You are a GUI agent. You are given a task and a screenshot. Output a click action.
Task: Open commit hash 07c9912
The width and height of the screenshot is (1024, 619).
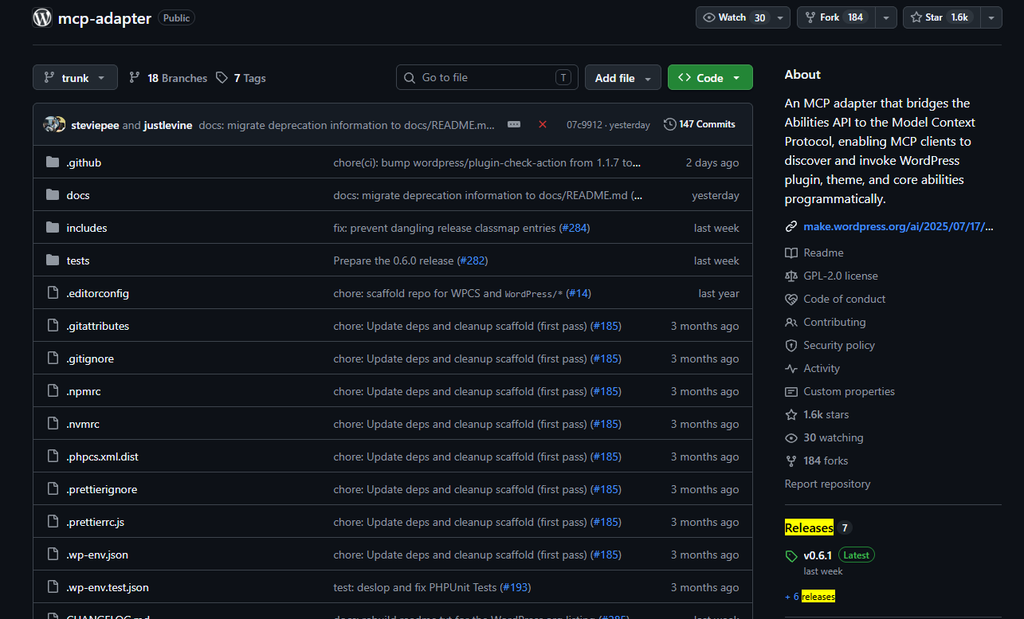click(x=584, y=125)
